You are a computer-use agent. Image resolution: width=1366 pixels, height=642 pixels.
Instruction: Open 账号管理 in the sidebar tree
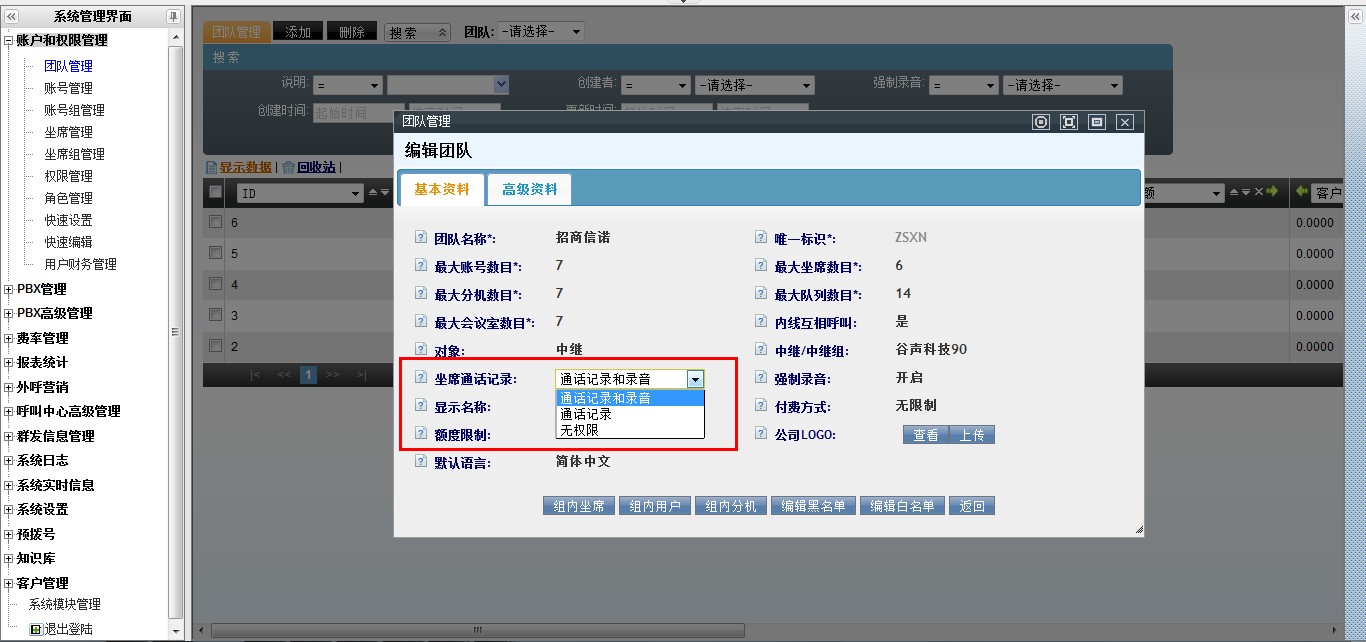(68, 88)
